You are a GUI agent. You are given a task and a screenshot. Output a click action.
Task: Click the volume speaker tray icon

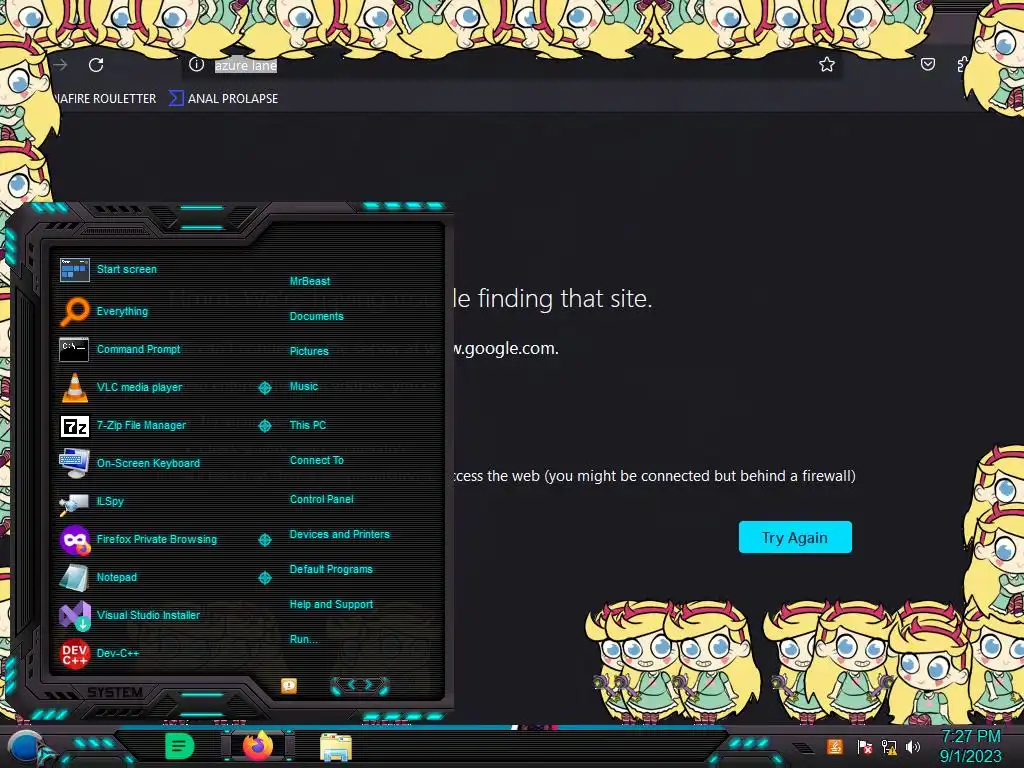(913, 746)
